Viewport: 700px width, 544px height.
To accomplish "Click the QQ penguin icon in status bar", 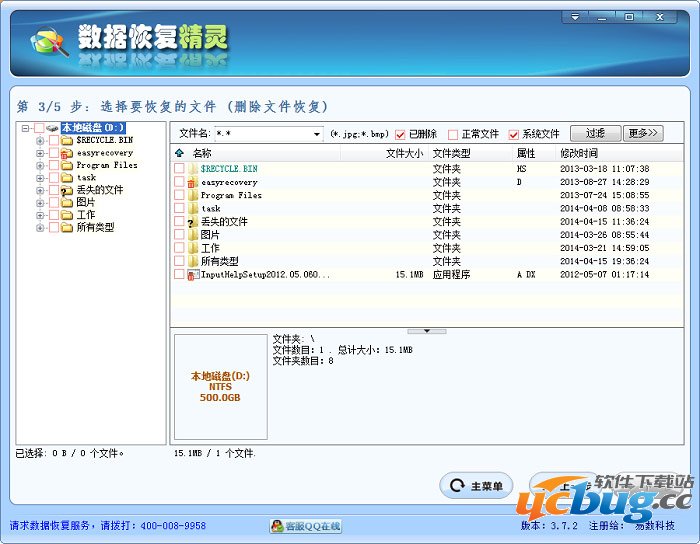I will (x=277, y=526).
